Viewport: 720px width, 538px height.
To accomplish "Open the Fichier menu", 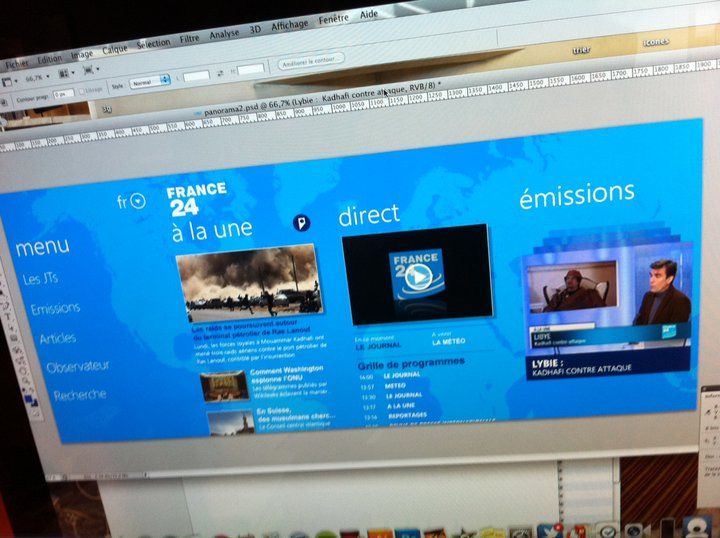I will pos(16,65).
